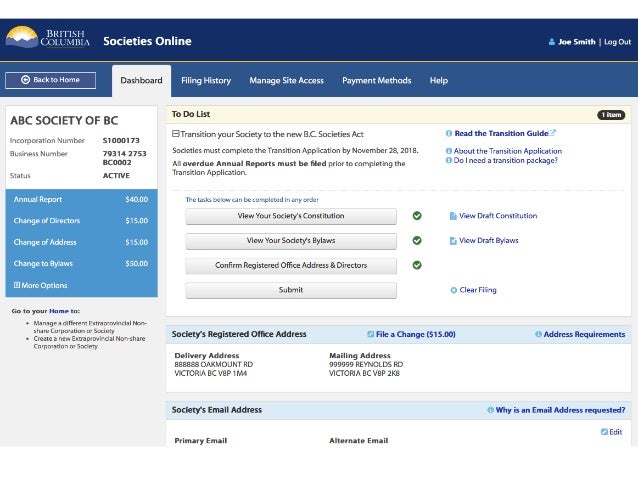
Task: Open Manage Site Access tab
Action: [x=286, y=80]
